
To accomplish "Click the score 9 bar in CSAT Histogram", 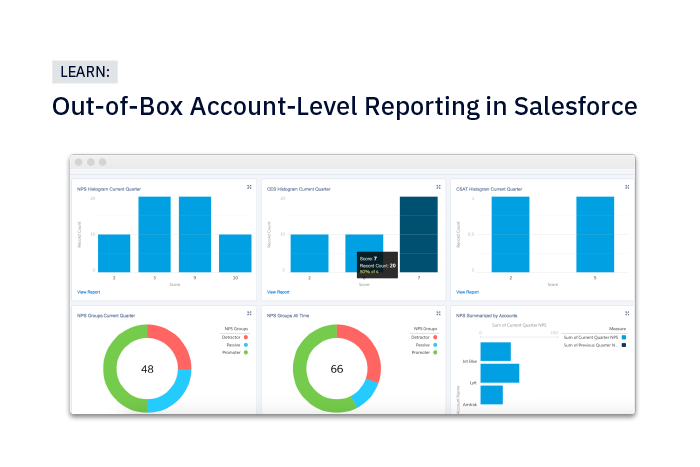I will pyautogui.click(x=601, y=233).
